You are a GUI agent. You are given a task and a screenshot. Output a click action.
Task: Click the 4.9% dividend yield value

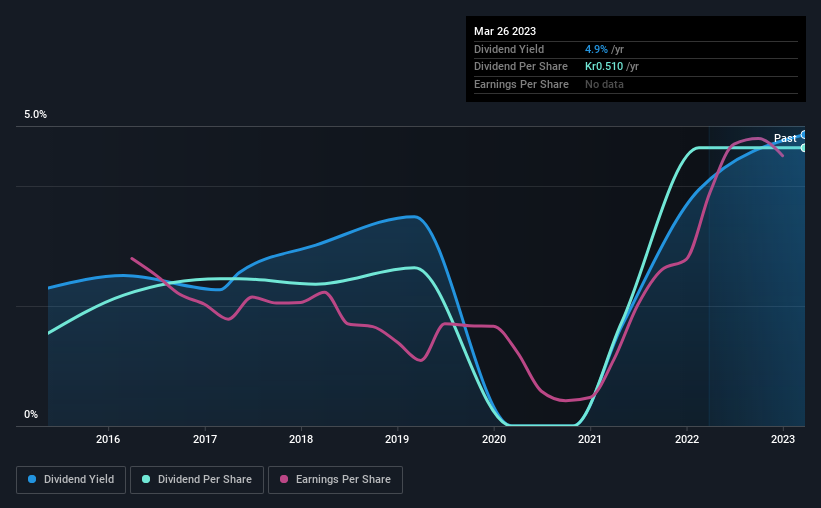596,49
